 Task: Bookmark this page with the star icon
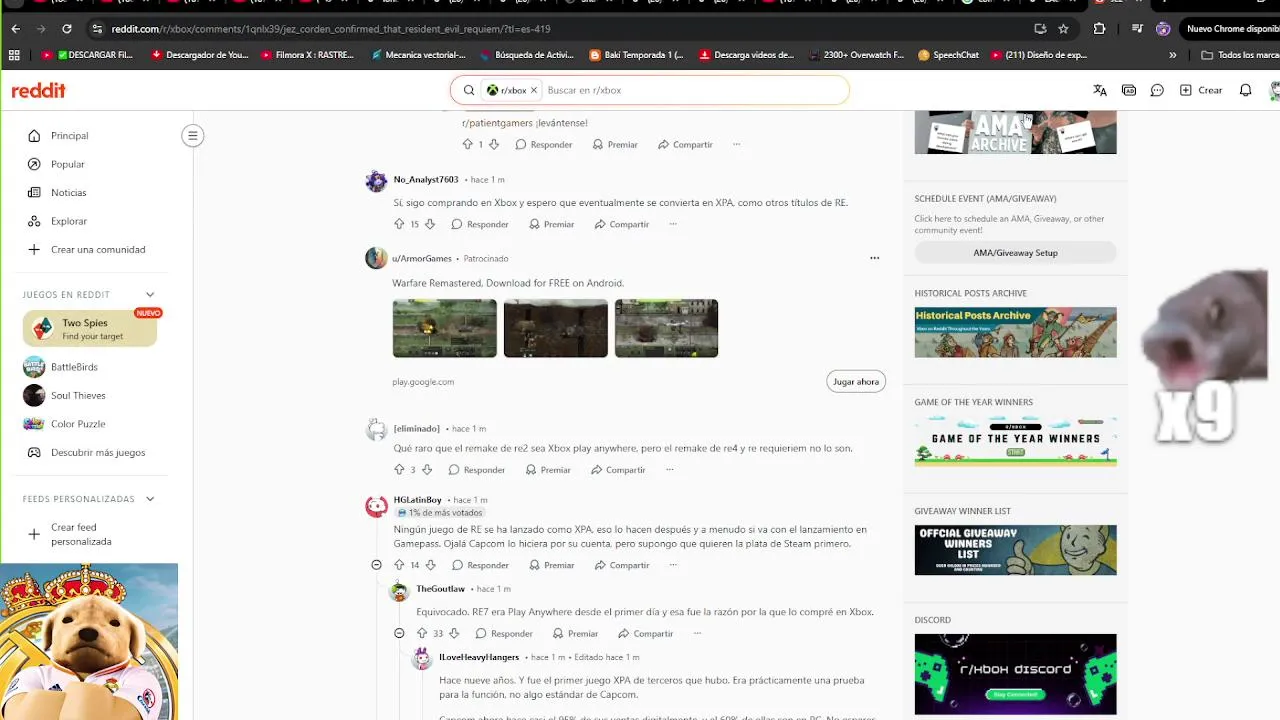(1063, 29)
